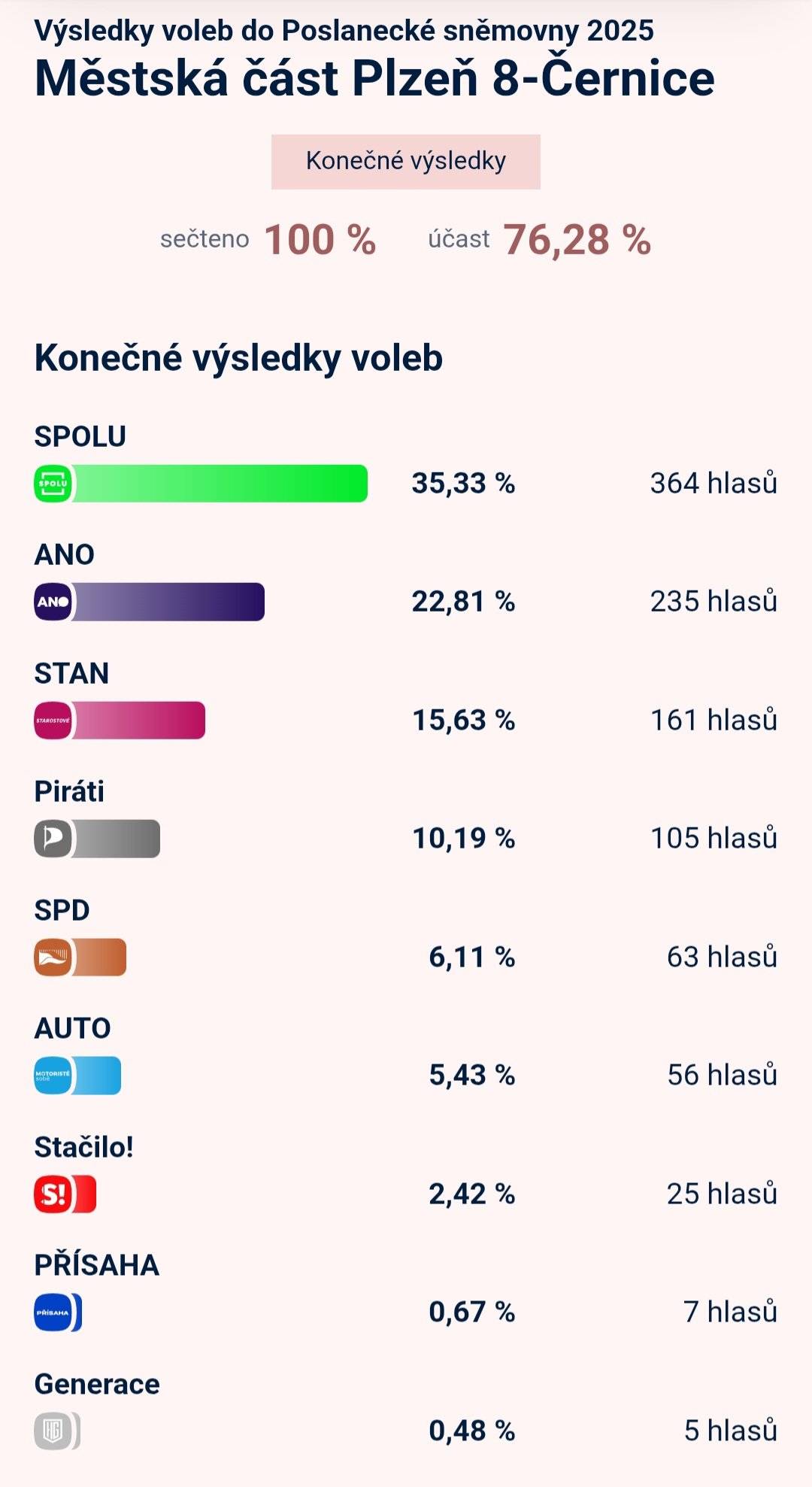Click the red S! icon for Stačilo!

53,1194
